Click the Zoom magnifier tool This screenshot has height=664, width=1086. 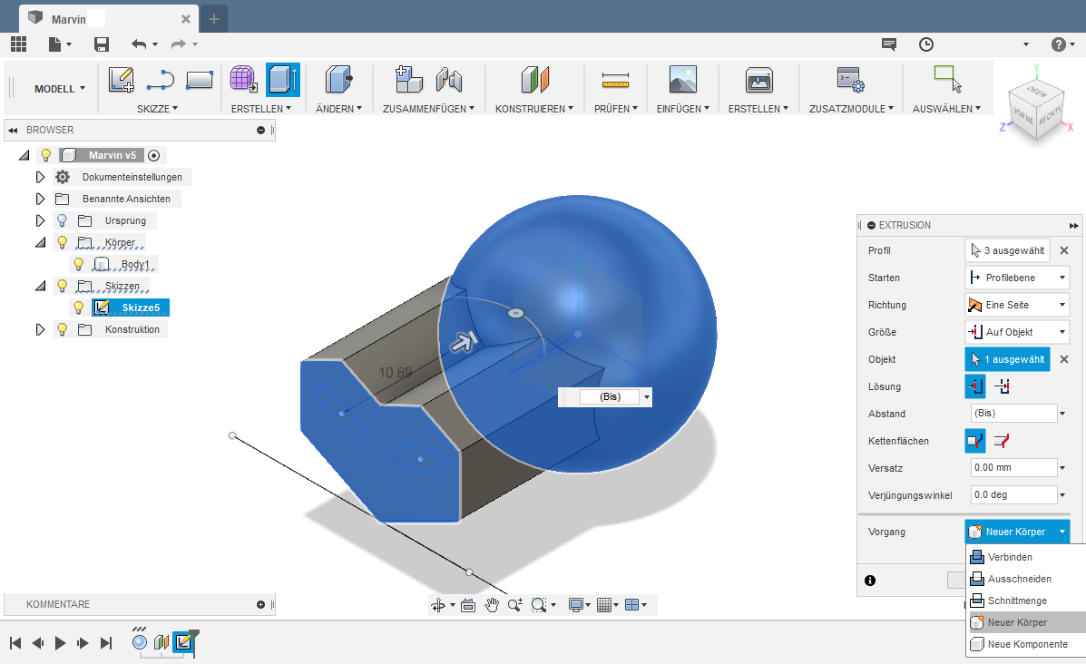click(x=514, y=605)
